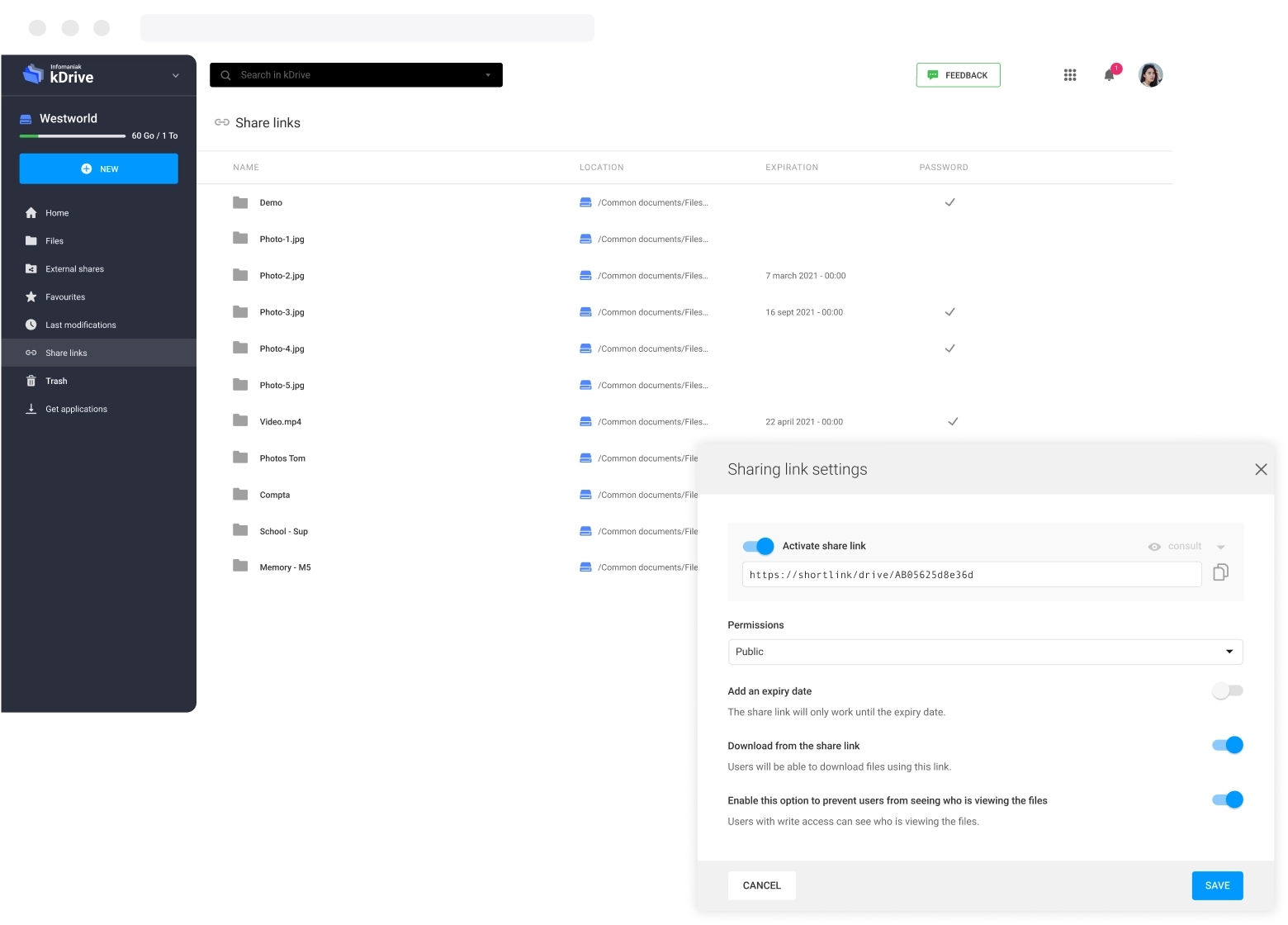Click the drive icon in Demo's location
This screenshot has width=1288, height=925.
click(x=585, y=202)
